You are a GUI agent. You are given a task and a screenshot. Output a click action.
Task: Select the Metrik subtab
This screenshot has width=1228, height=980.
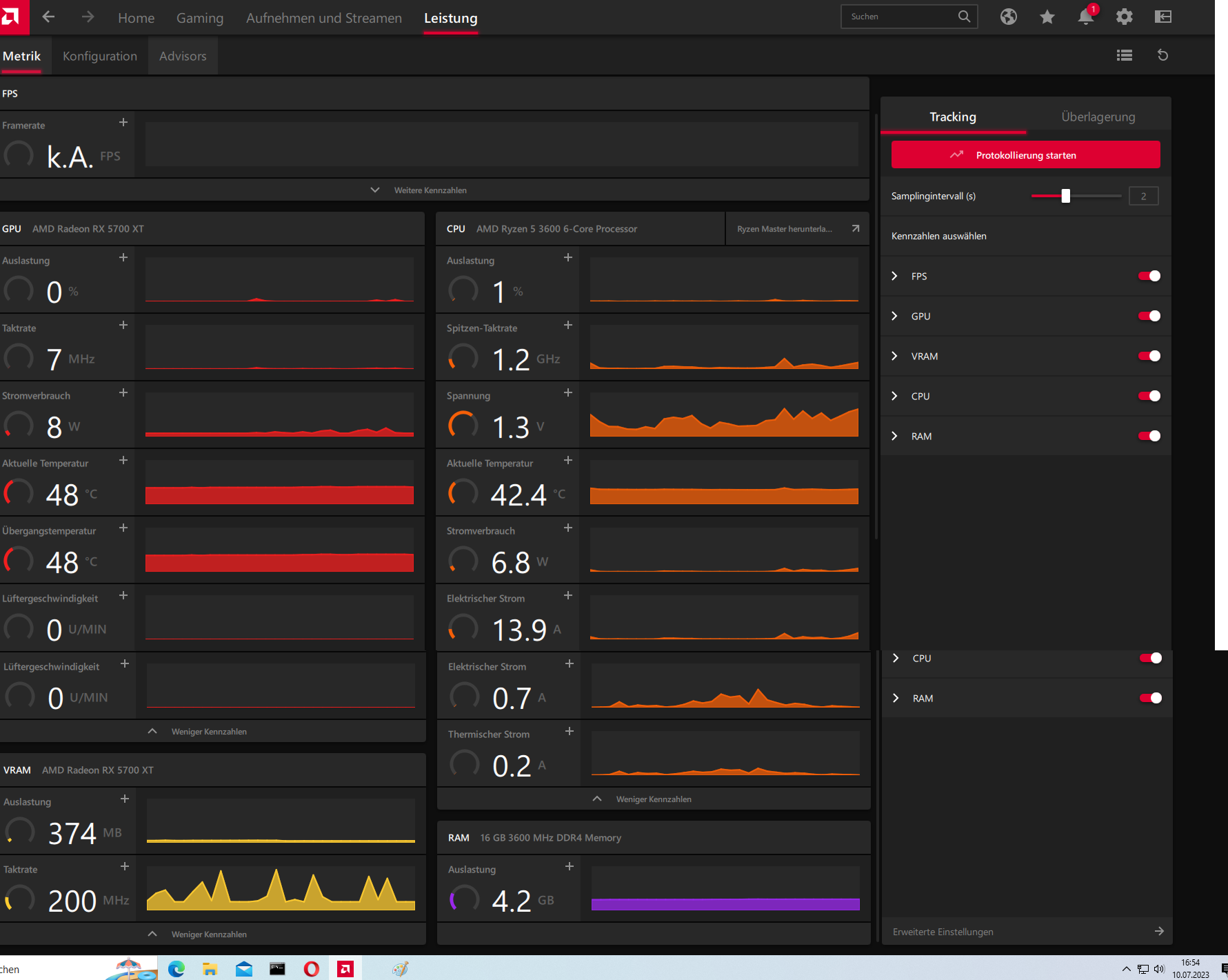pos(21,56)
